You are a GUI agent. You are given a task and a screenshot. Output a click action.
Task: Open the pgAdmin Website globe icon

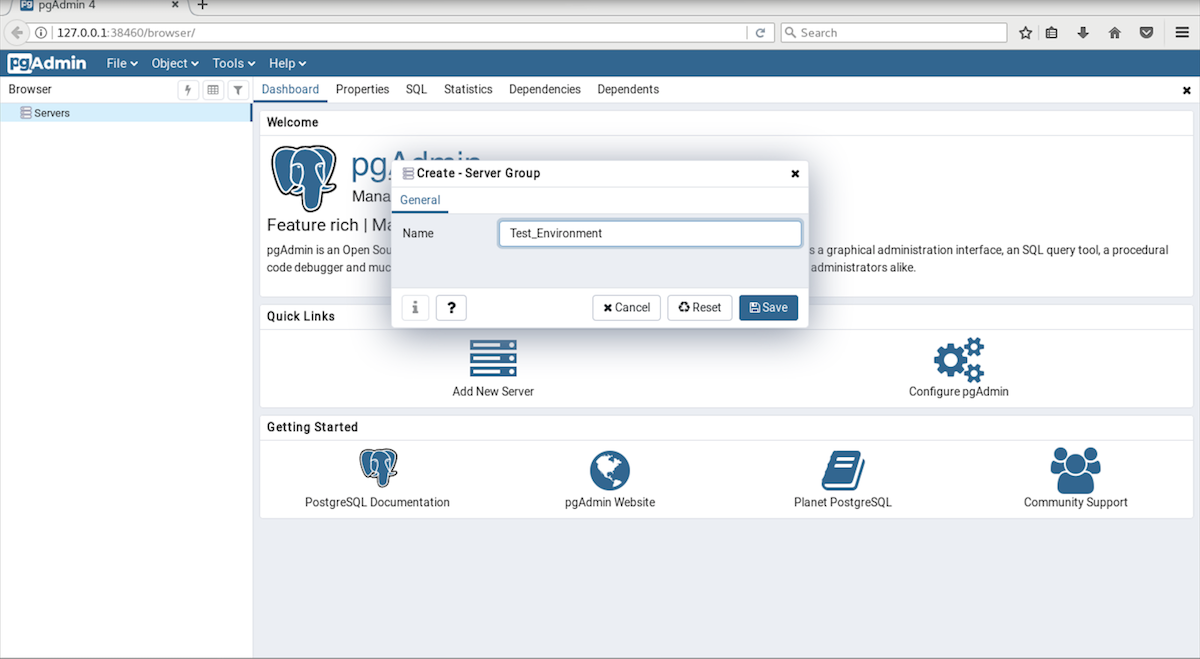[x=610, y=469]
